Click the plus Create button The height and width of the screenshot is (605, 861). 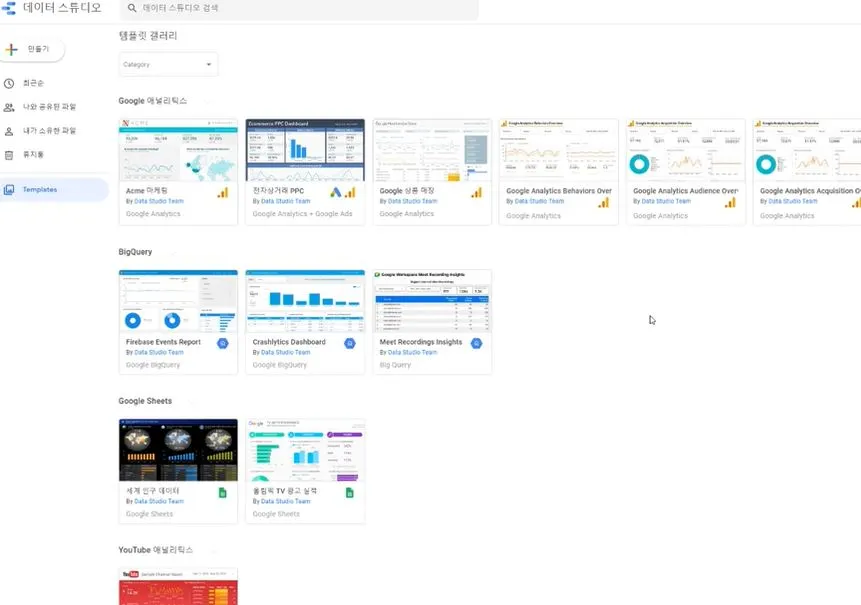[x=32, y=49]
